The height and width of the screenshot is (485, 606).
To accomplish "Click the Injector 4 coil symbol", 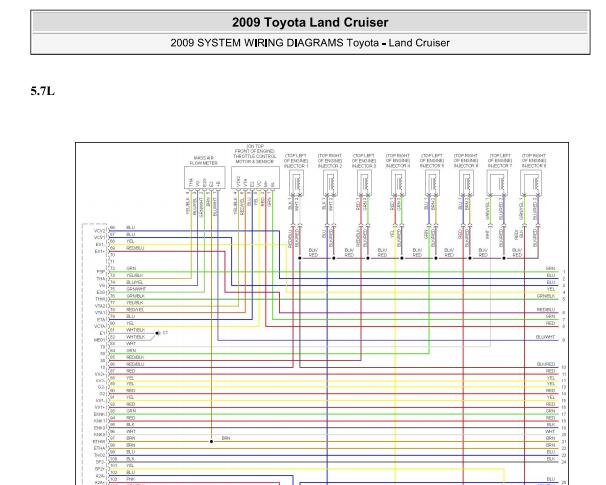I will (398, 182).
